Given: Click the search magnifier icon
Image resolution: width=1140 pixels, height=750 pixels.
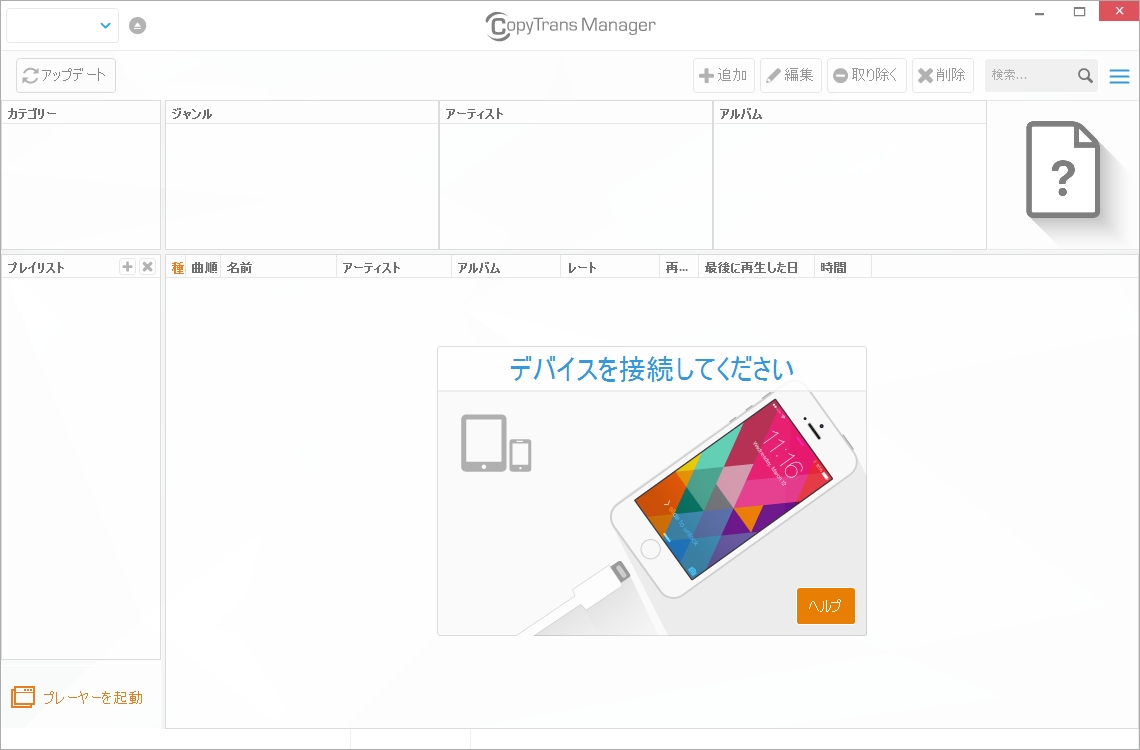Looking at the screenshot, I should click(1084, 75).
